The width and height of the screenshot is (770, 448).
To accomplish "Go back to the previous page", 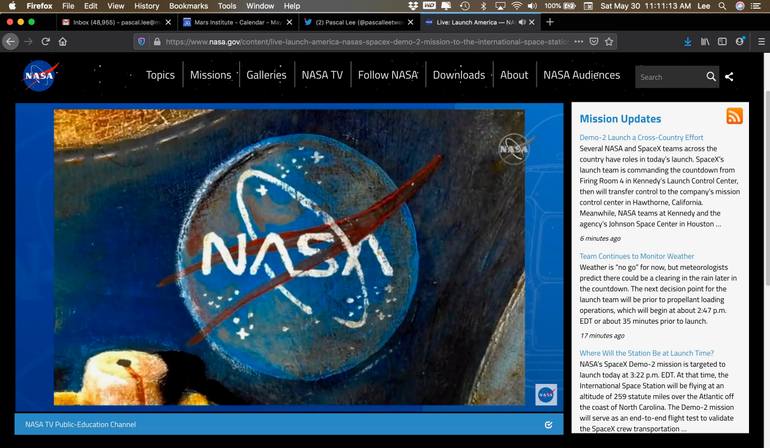I will 11,42.
